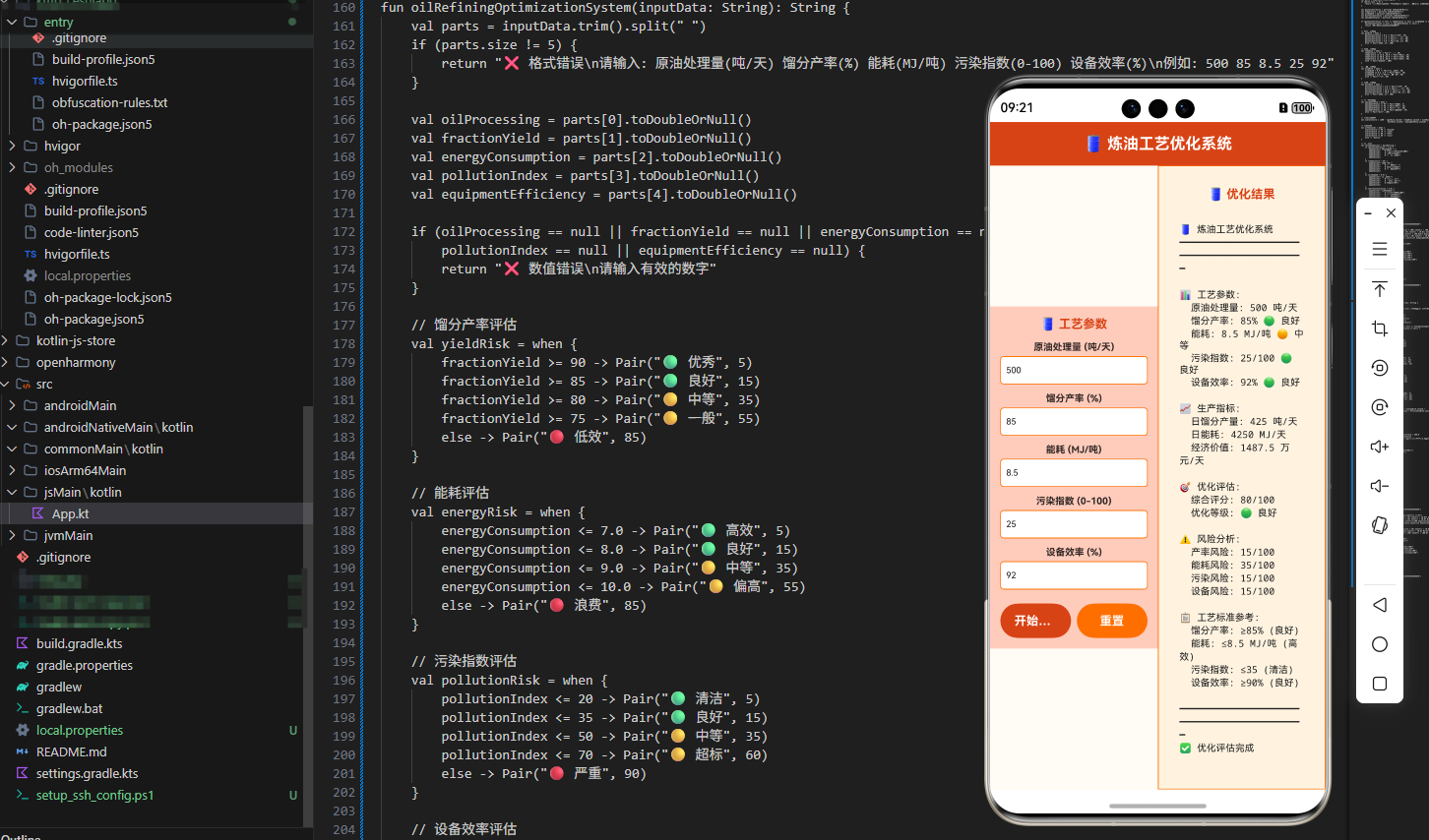Open the emulator hamburger options menu
This screenshot has height=840, width=1429.
1380,249
